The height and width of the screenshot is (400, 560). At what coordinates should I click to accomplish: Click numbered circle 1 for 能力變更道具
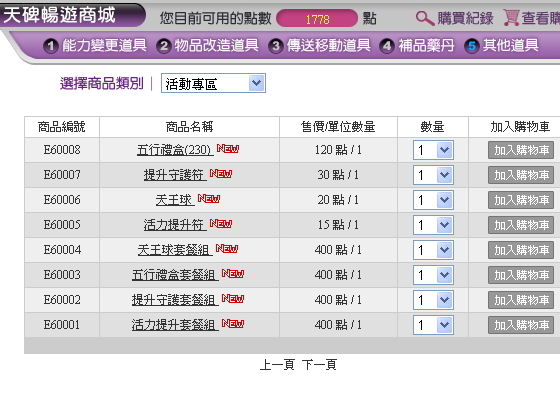click(51, 46)
